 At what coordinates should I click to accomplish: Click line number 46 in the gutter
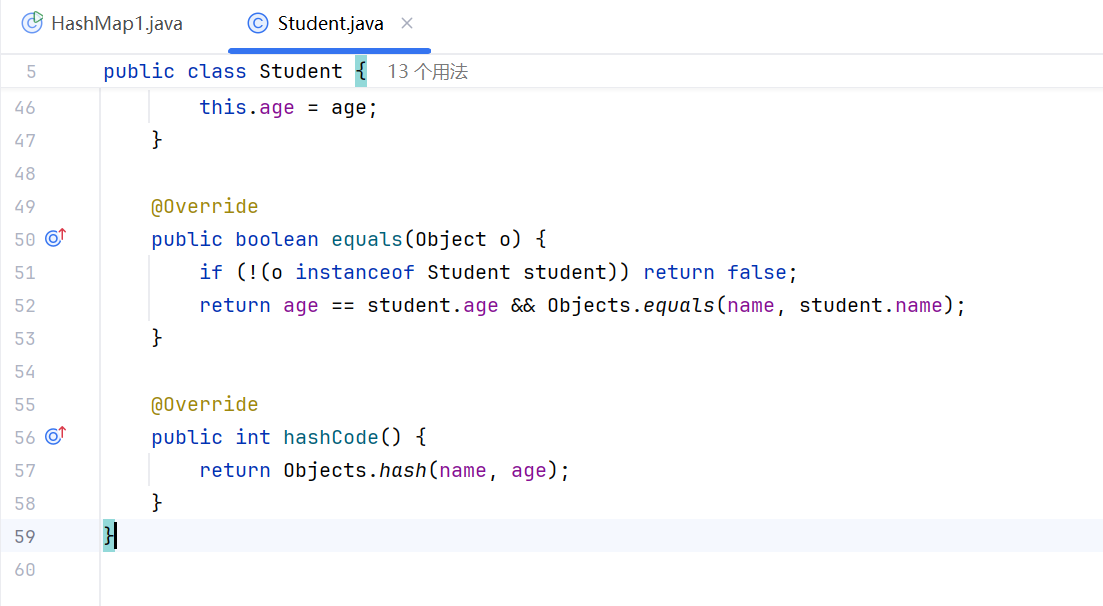pyautogui.click(x=25, y=108)
